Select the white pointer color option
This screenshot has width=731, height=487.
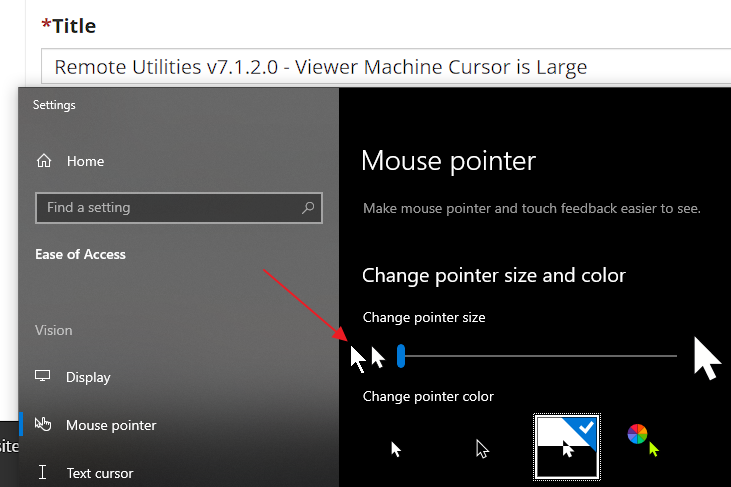tap(396, 449)
